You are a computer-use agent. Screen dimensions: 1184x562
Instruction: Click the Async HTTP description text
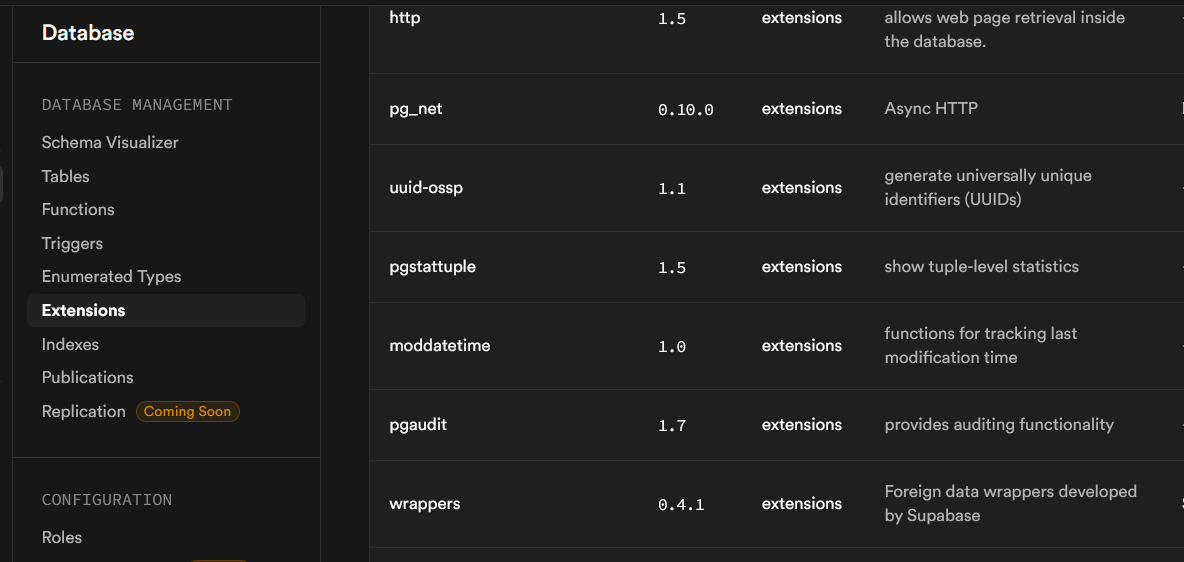931,109
